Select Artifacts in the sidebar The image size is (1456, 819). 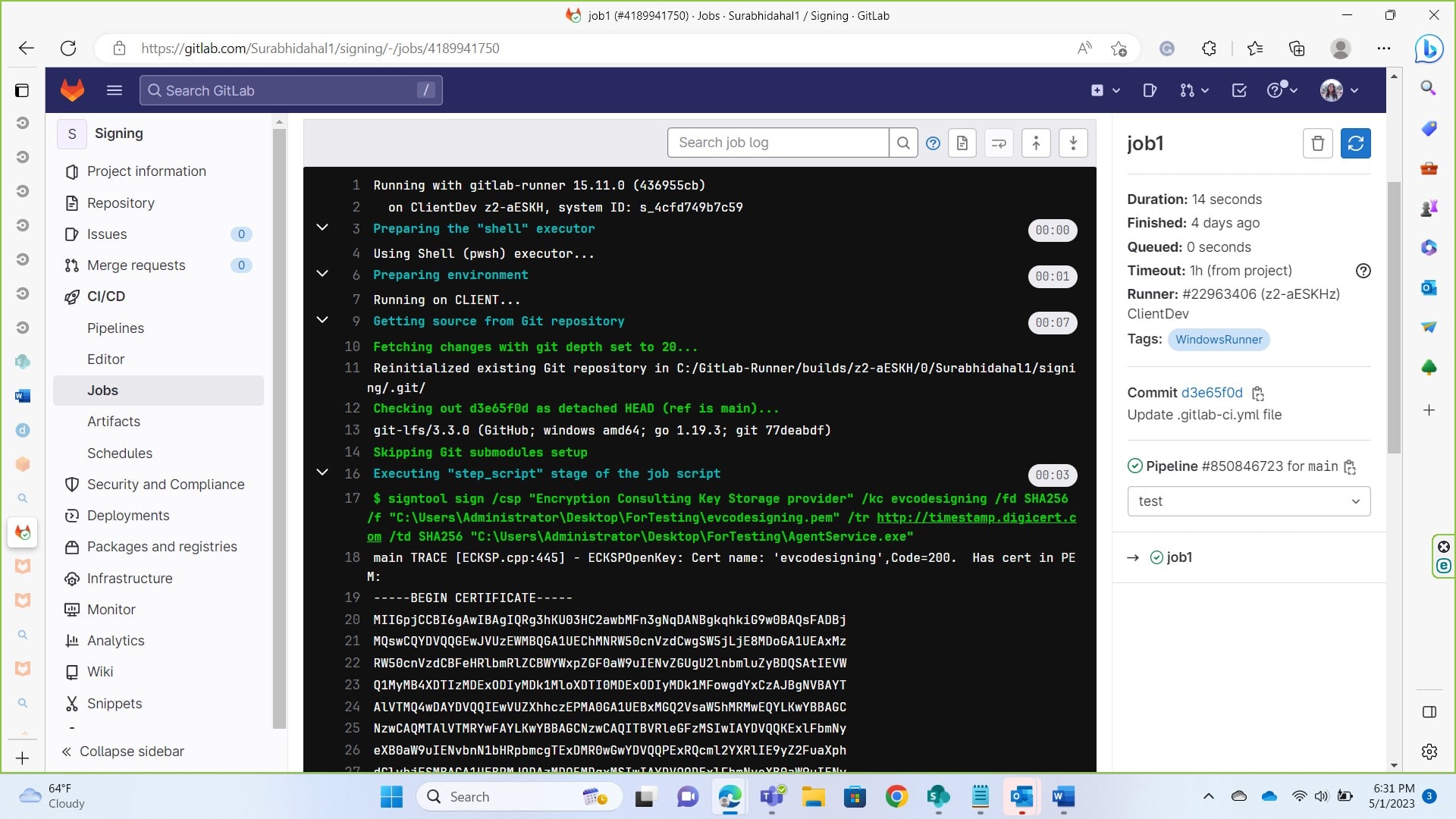click(x=114, y=422)
